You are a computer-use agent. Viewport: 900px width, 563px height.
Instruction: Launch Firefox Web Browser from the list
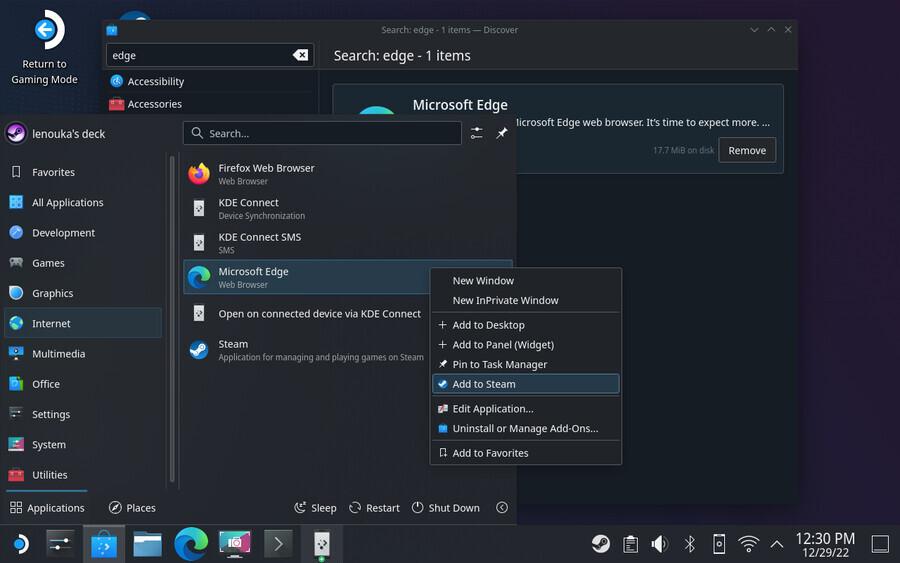[348, 174]
